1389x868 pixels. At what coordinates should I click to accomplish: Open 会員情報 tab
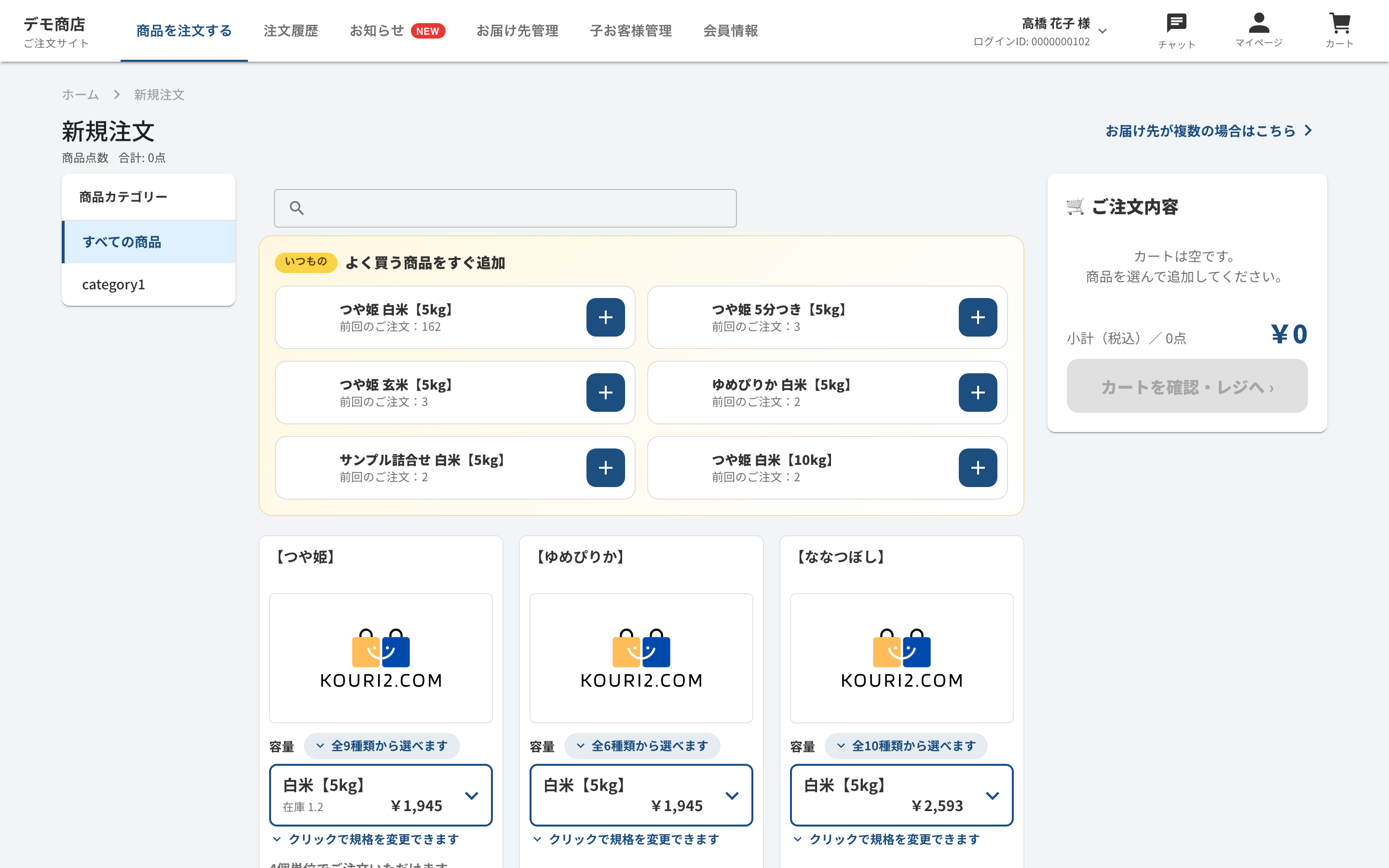730,30
